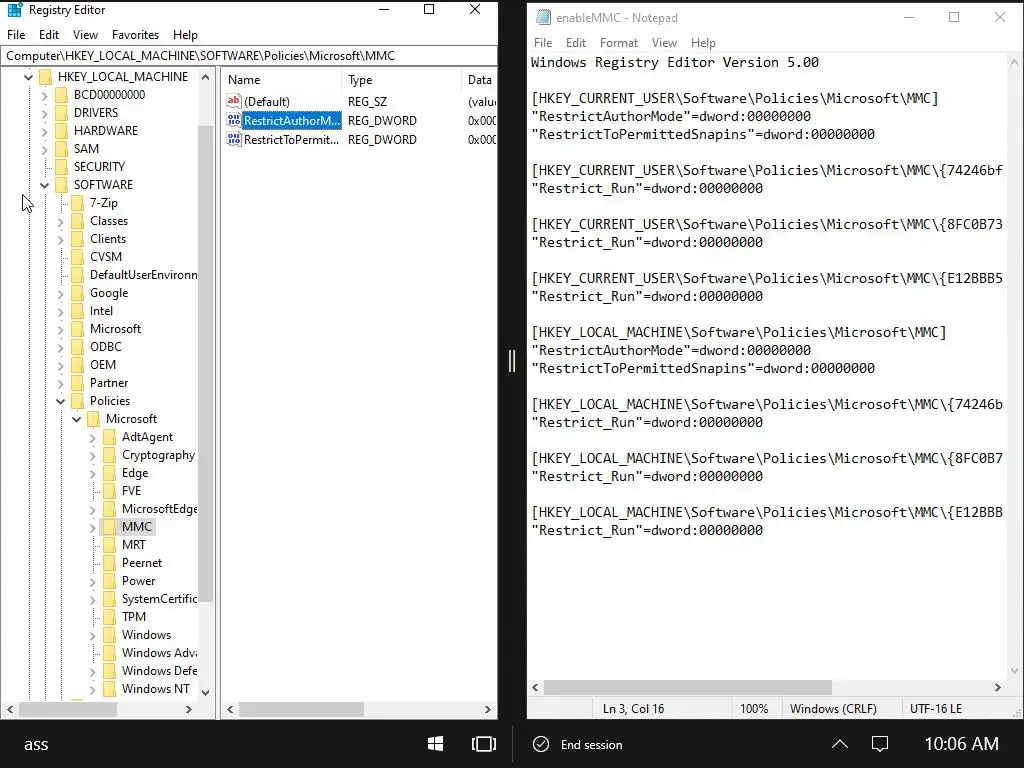The width and height of the screenshot is (1024, 768).
Task: Click the Windows NT folder icon
Action: tap(110, 689)
